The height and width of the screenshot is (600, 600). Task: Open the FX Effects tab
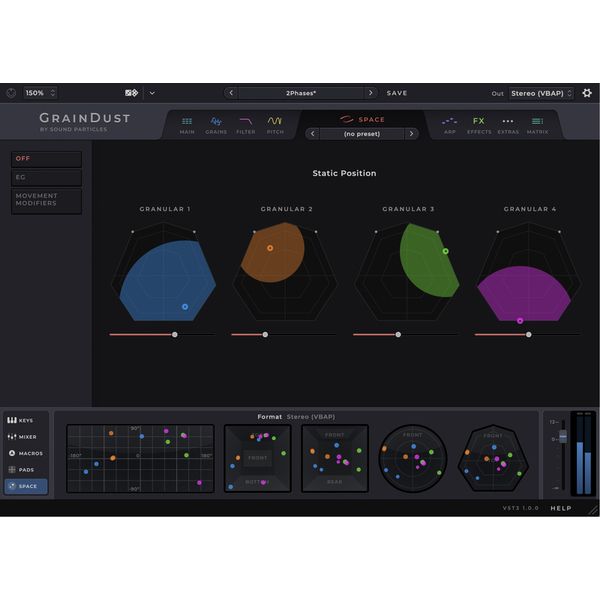[x=479, y=125]
